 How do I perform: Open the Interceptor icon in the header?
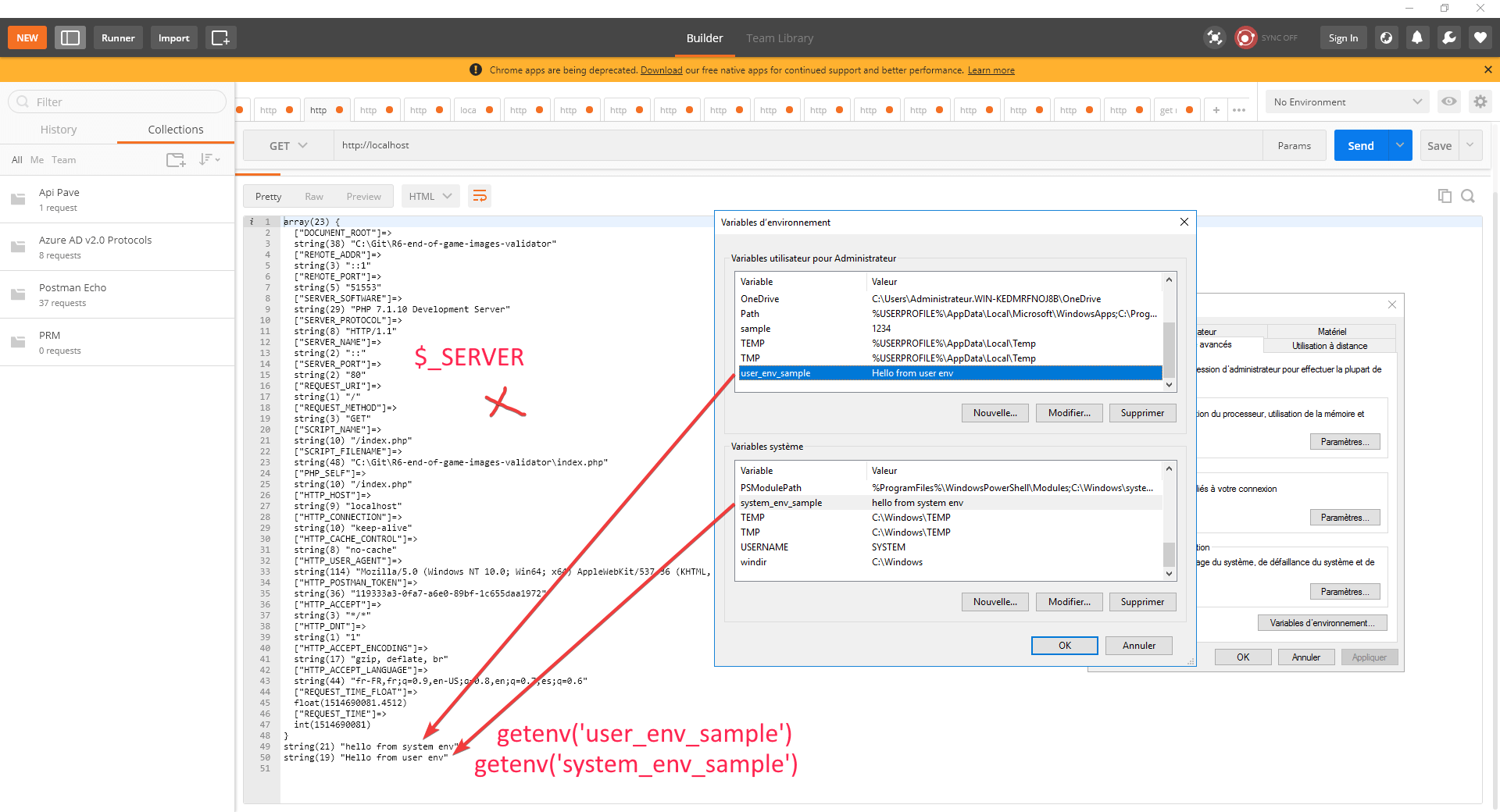click(x=1214, y=37)
